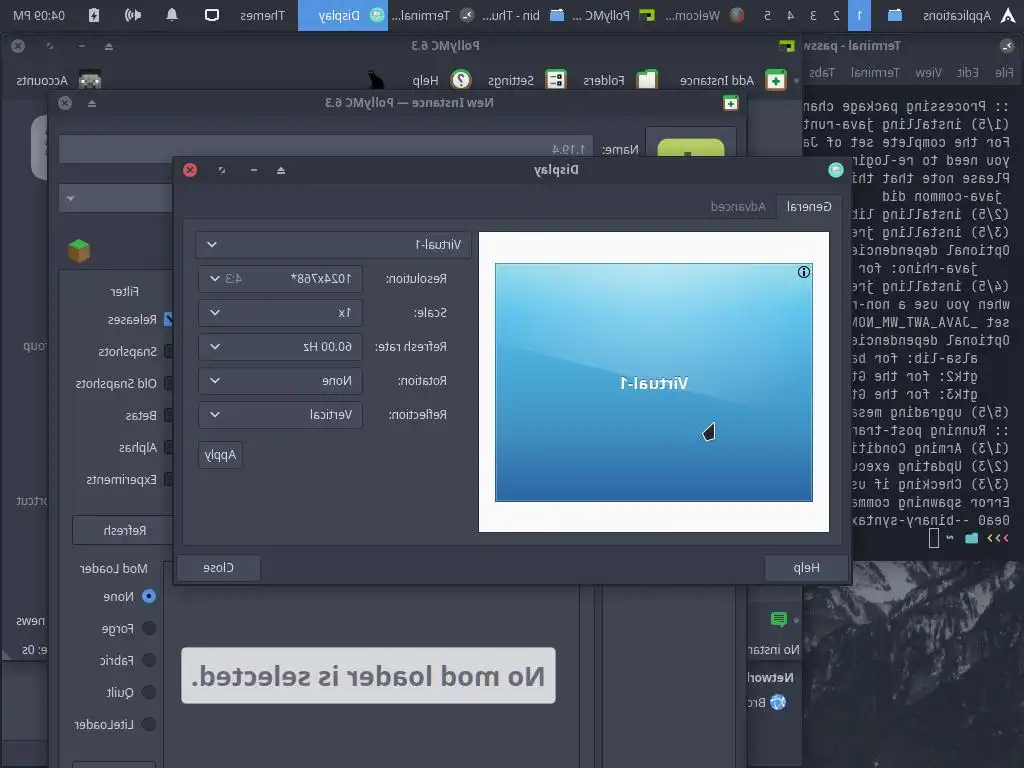
Task: Select the Fabric mod loader radio button
Action: coord(149,660)
